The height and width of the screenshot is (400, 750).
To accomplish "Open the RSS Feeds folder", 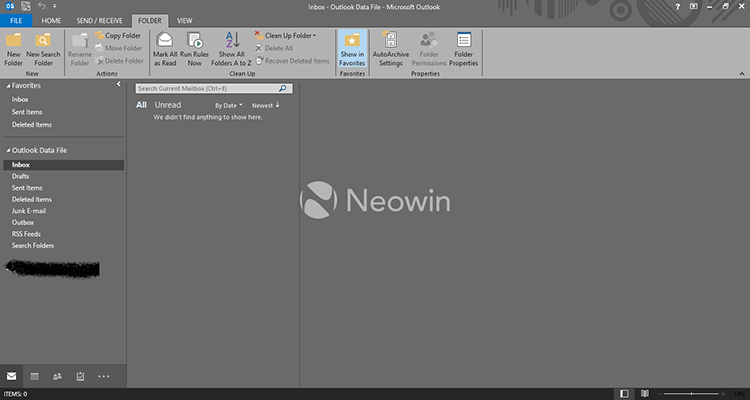I will tap(26, 233).
